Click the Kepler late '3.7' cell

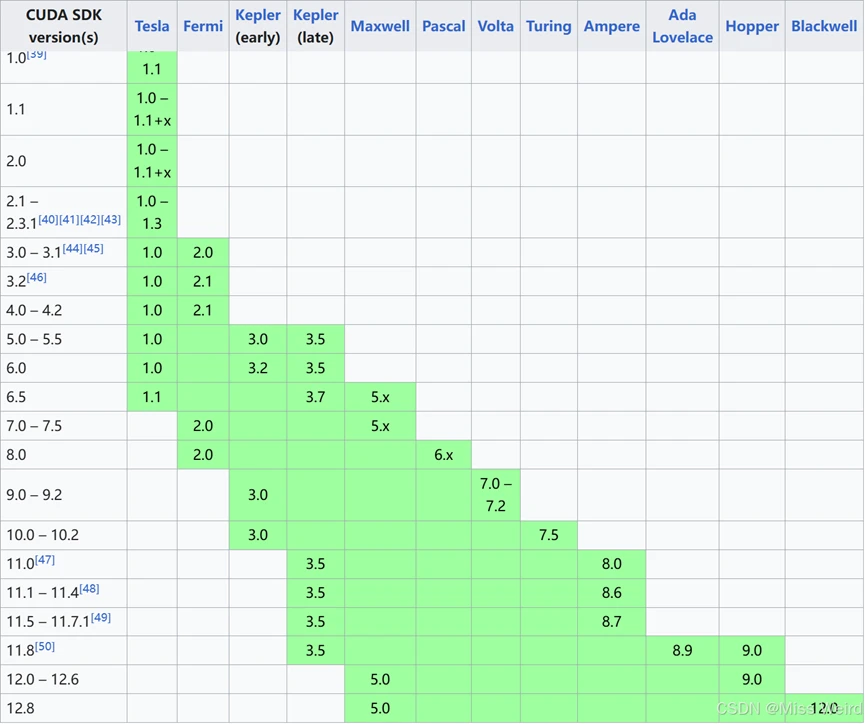(316, 397)
